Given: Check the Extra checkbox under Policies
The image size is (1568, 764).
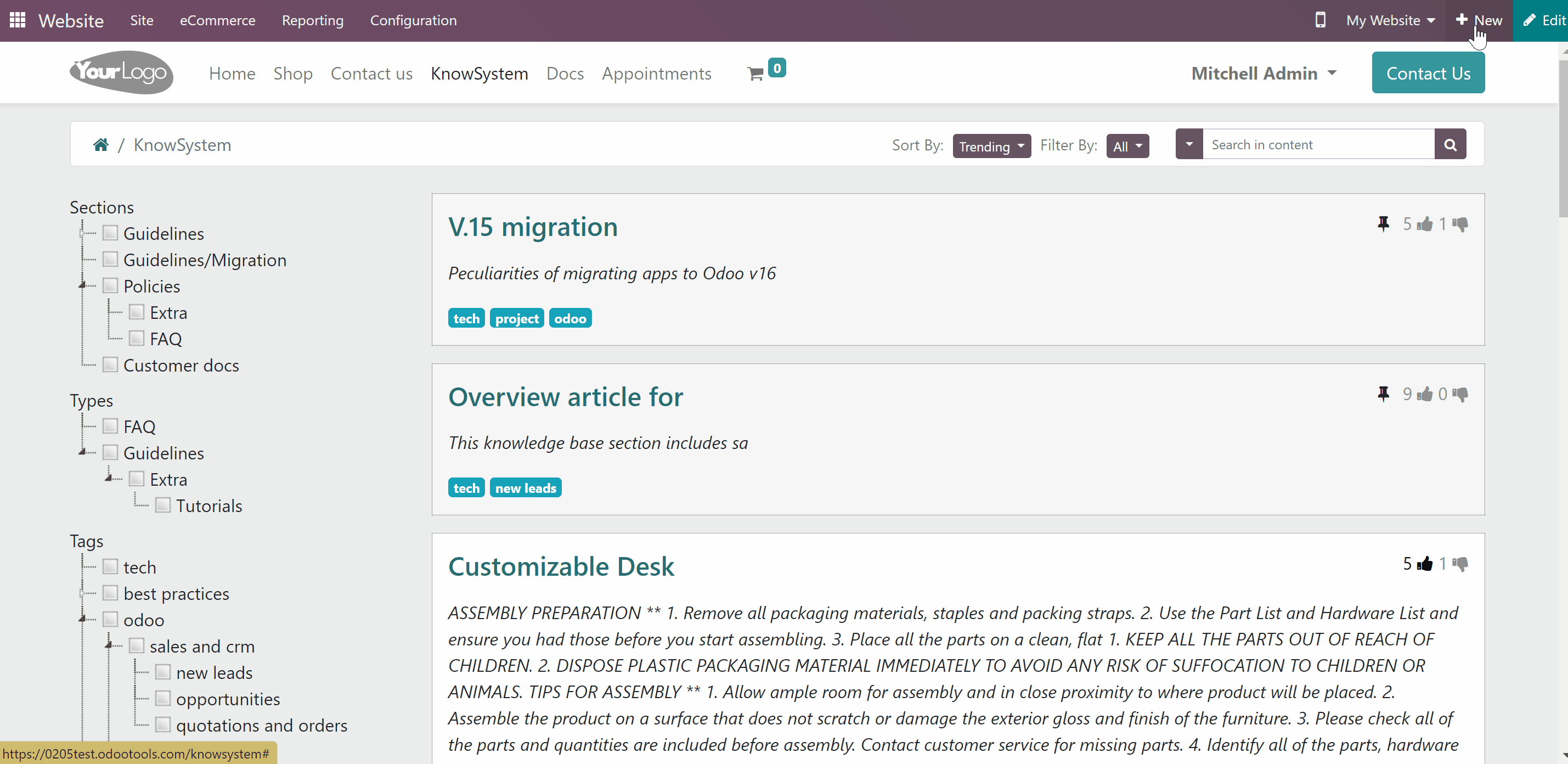Looking at the screenshot, I should [x=137, y=312].
